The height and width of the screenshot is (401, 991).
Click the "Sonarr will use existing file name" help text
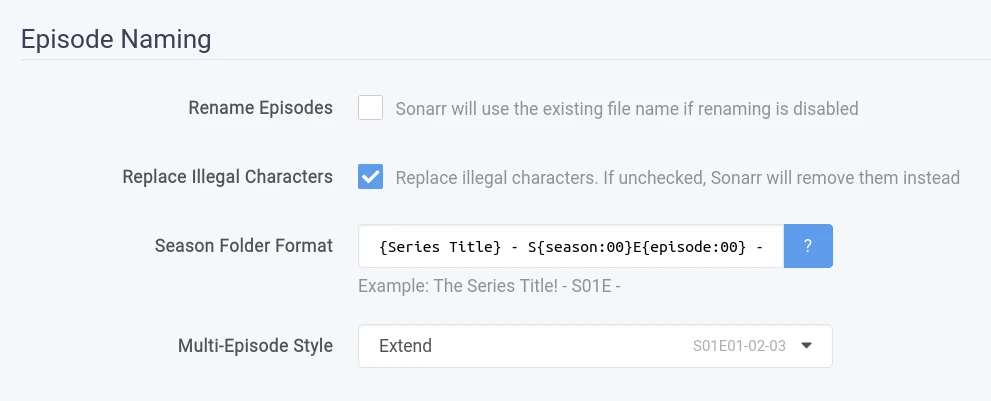(x=627, y=108)
